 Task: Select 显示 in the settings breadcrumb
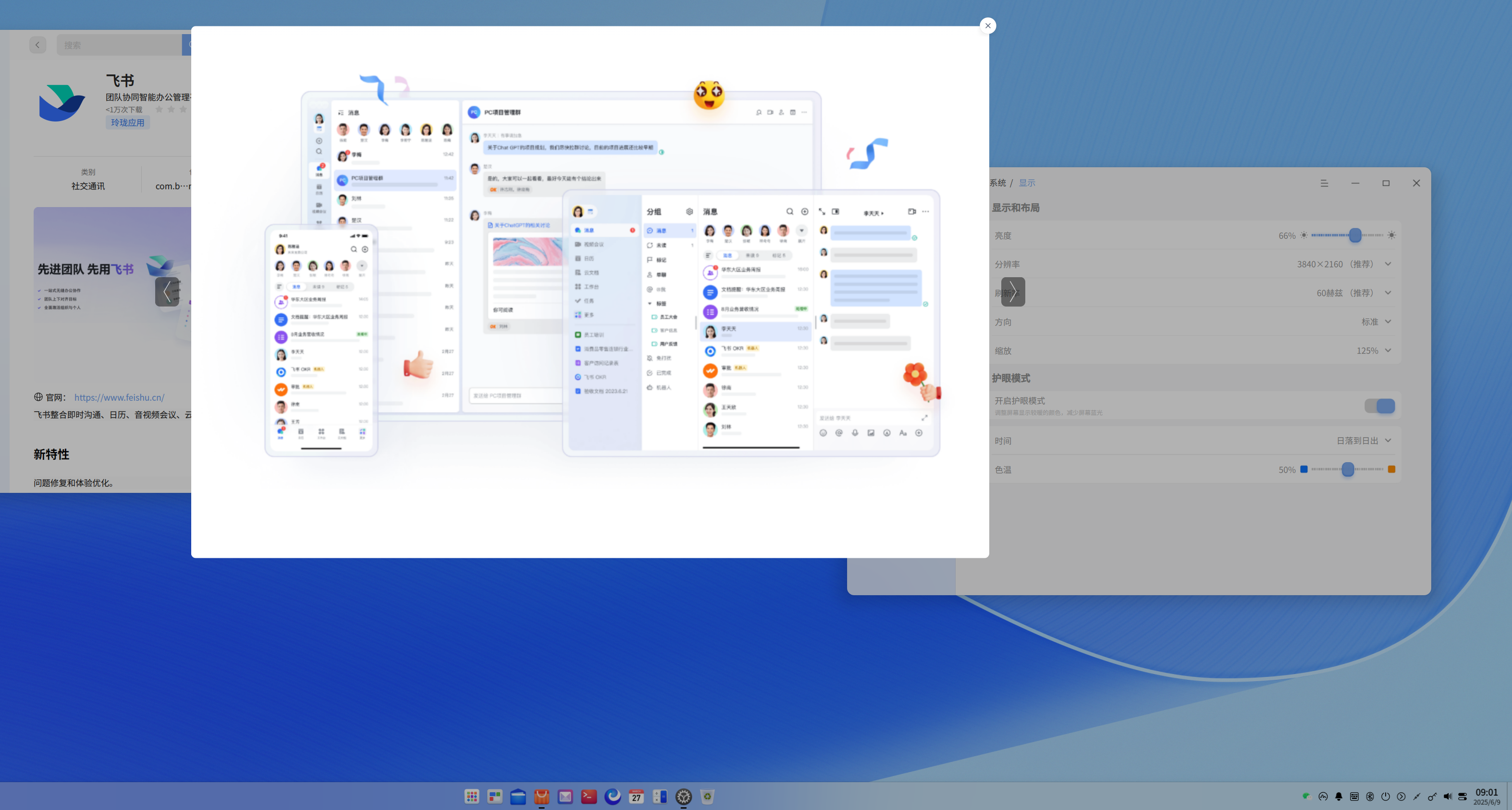coord(1027,183)
